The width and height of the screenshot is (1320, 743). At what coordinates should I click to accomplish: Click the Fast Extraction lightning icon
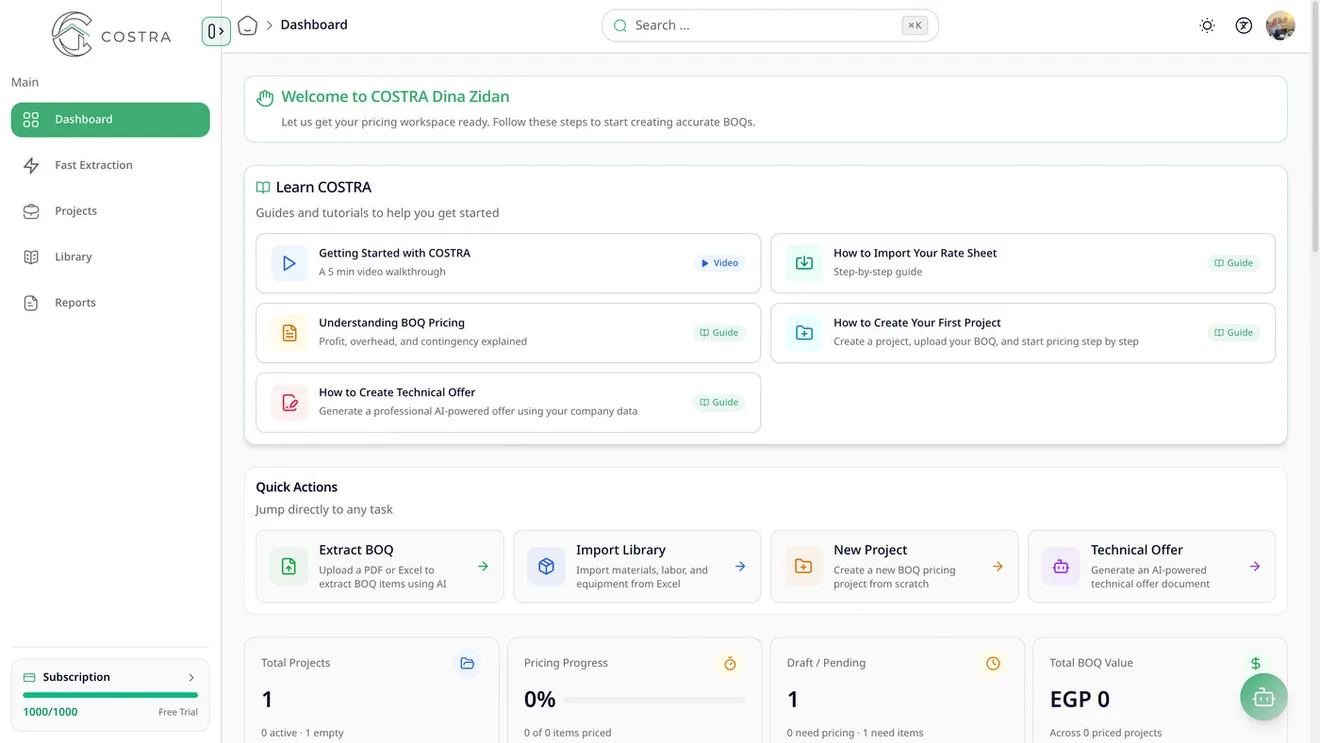[x=31, y=166]
